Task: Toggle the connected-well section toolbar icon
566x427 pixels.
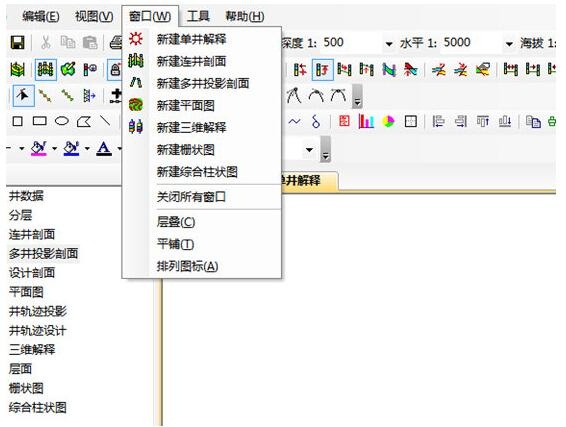Action: pyautogui.click(x=45, y=69)
